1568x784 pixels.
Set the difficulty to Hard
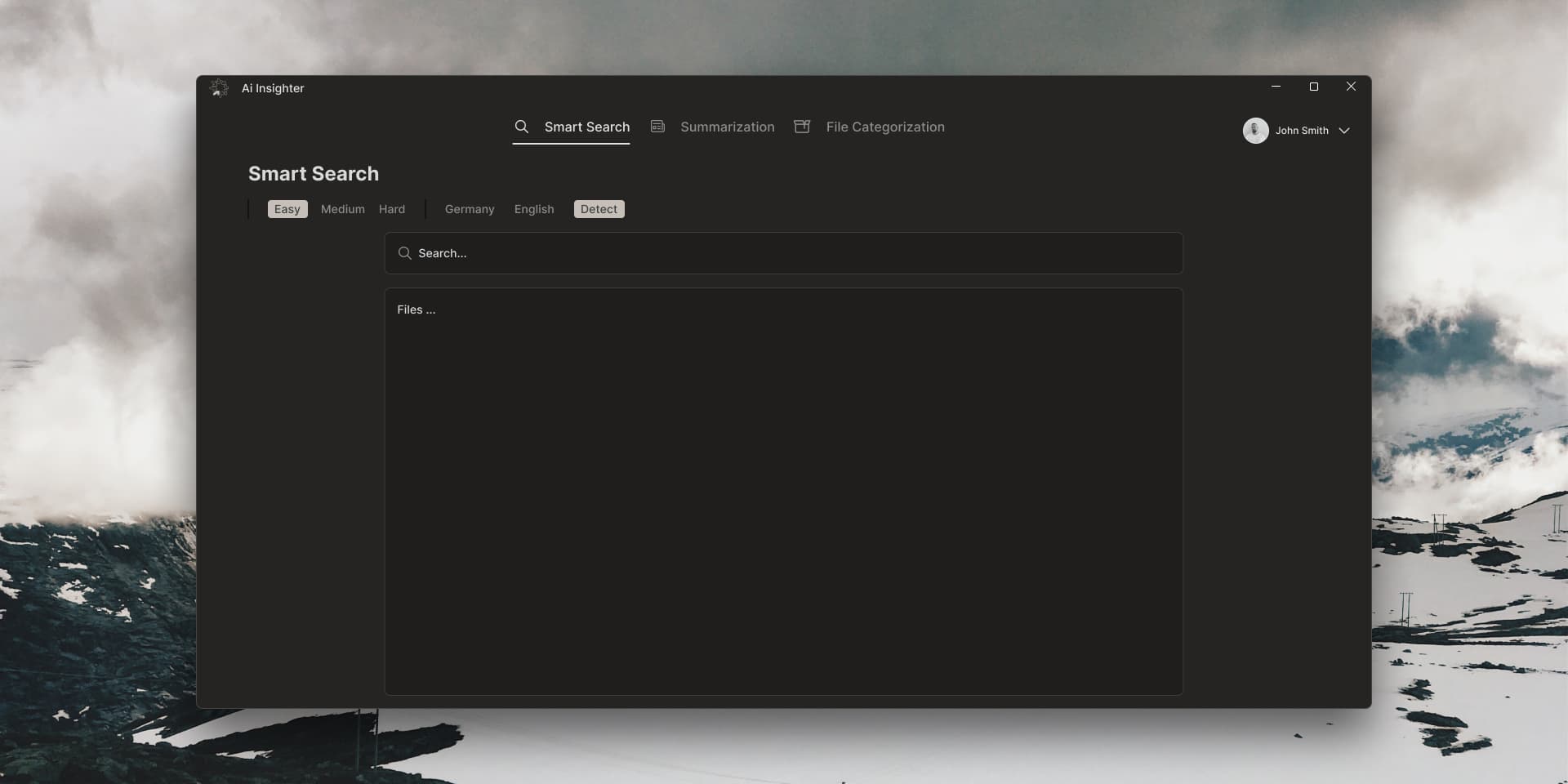[392, 209]
